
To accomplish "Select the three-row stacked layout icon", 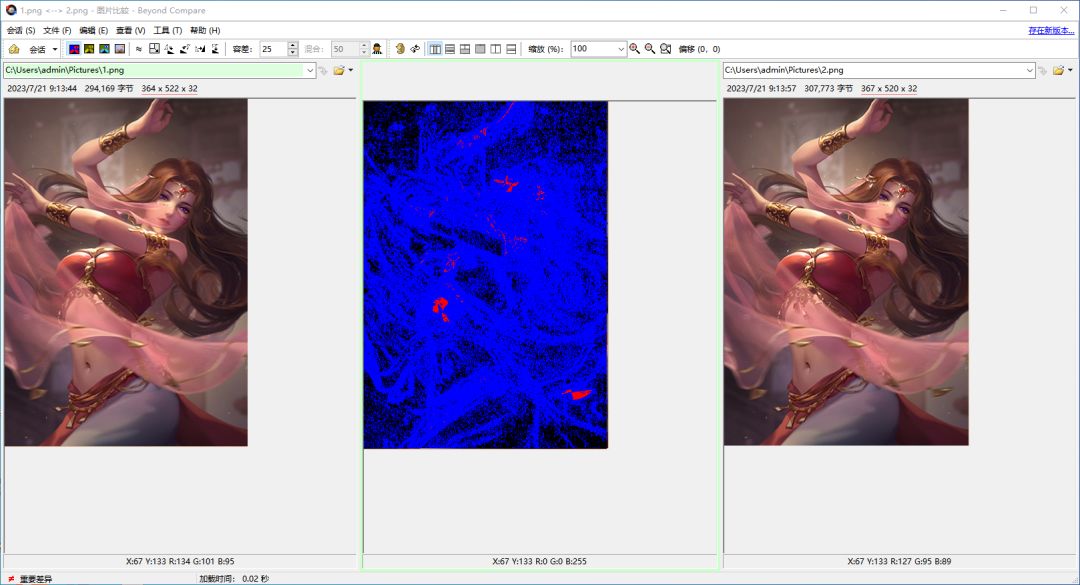I will point(450,49).
